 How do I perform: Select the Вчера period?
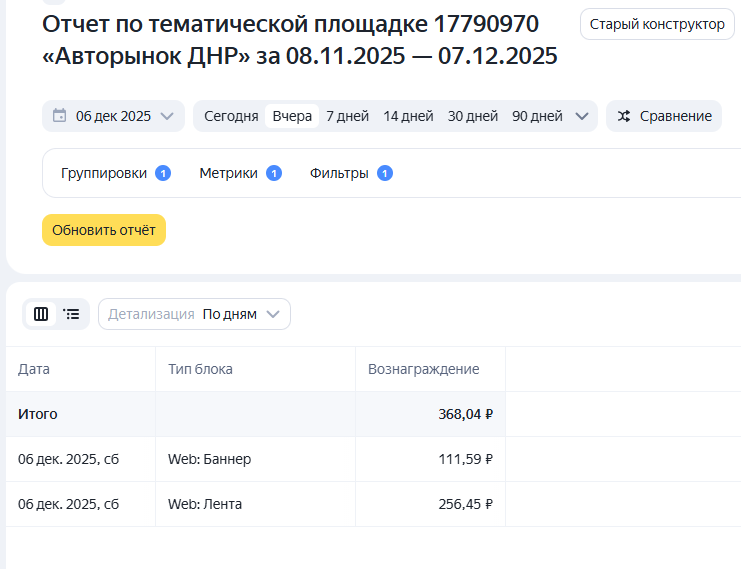(x=292, y=116)
